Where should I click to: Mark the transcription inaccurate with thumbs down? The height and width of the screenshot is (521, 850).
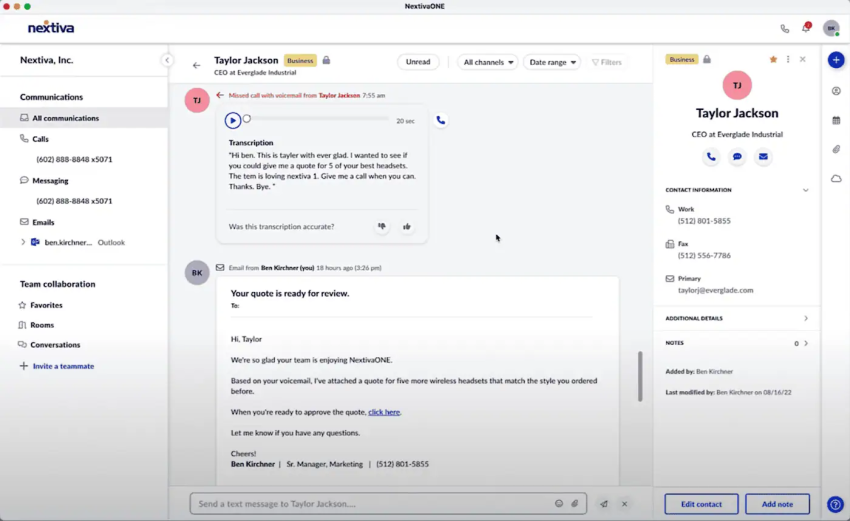tap(382, 227)
